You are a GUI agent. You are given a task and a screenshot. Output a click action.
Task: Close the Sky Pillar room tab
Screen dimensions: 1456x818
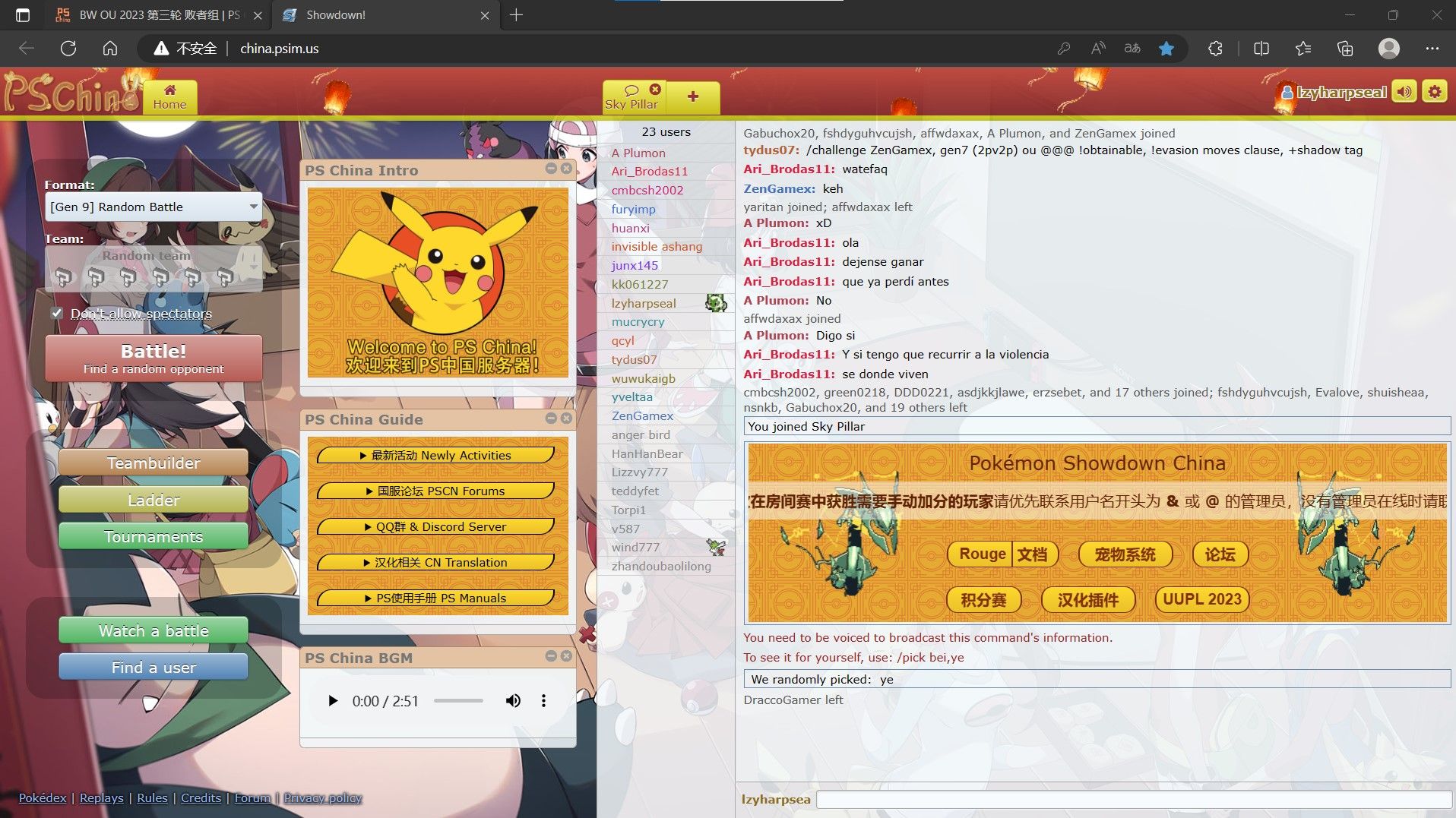pos(655,89)
